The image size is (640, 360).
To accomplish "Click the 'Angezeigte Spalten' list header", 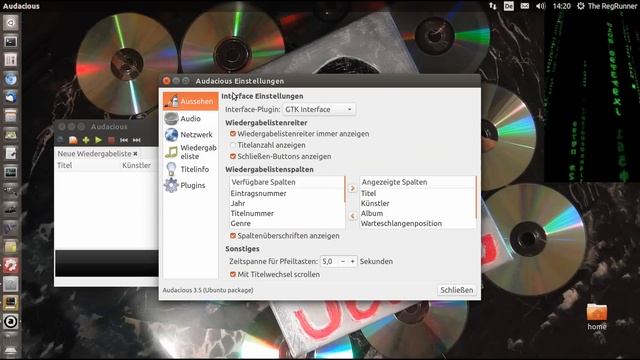I will click(418, 182).
